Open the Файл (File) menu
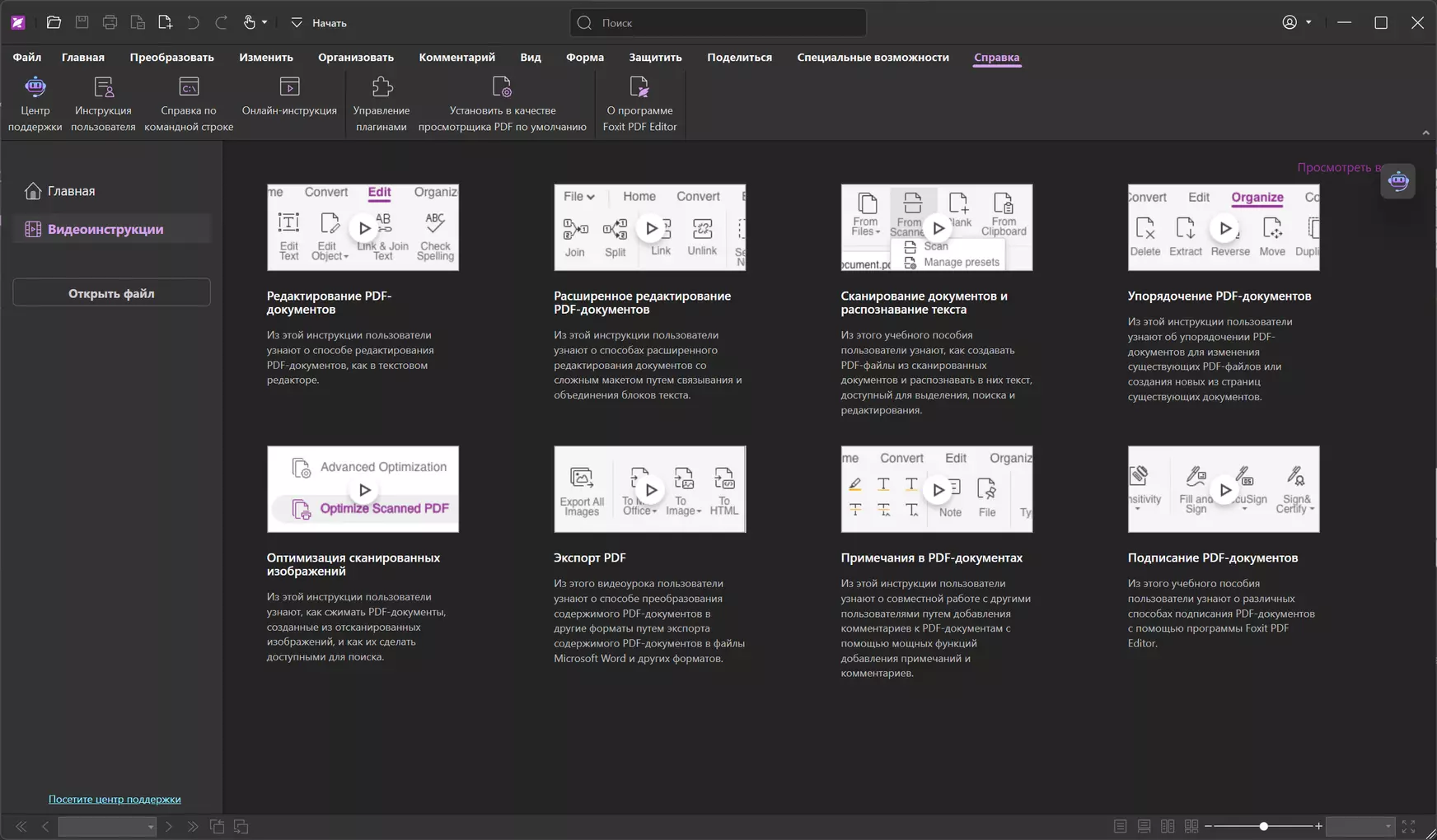The image size is (1437, 840). [27, 58]
